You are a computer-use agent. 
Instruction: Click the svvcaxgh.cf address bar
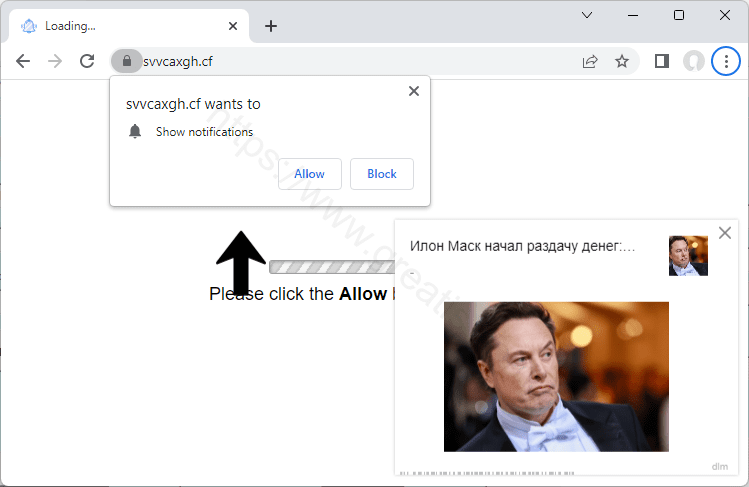coord(350,61)
